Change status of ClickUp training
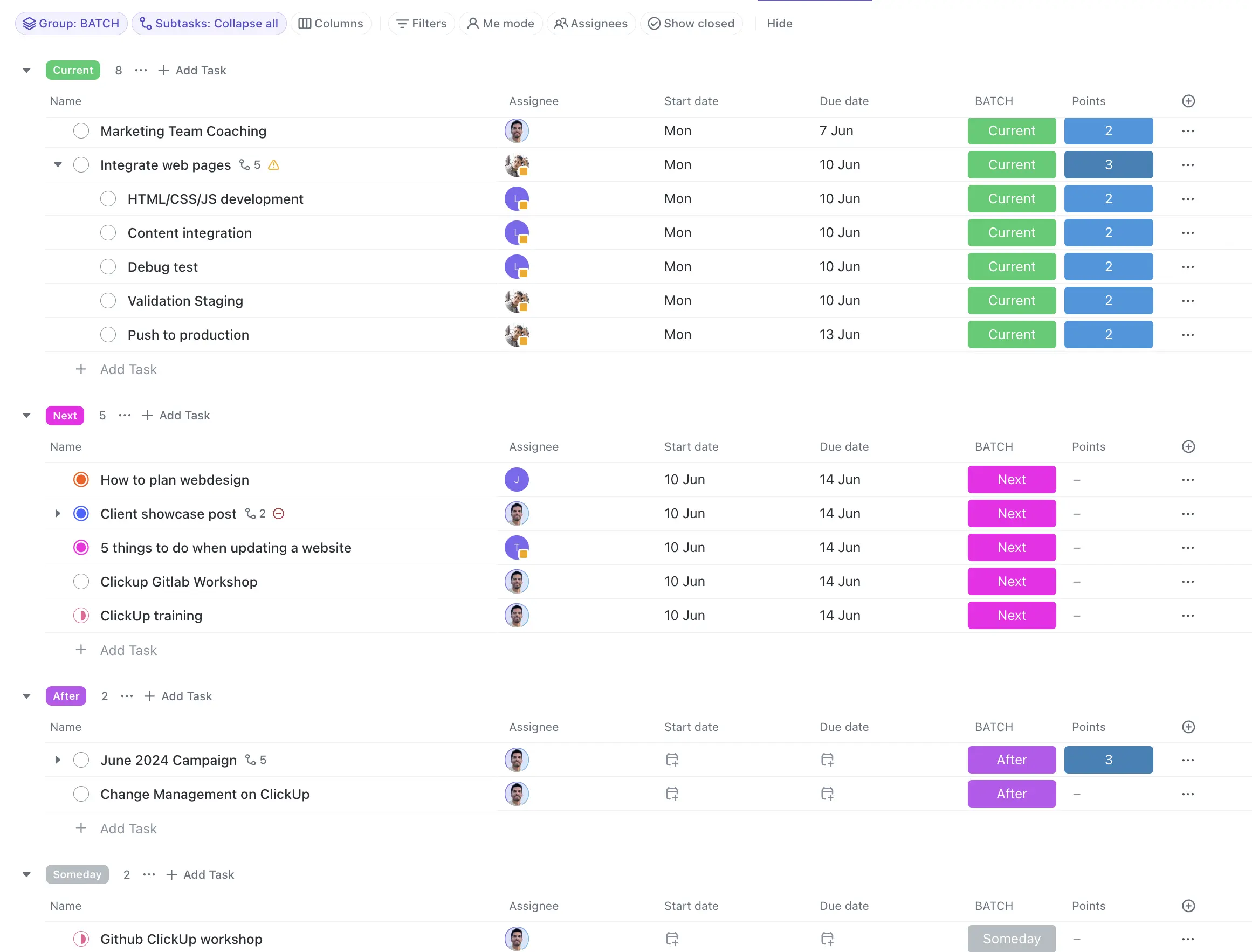The width and height of the screenshot is (1252, 952). coord(81,616)
